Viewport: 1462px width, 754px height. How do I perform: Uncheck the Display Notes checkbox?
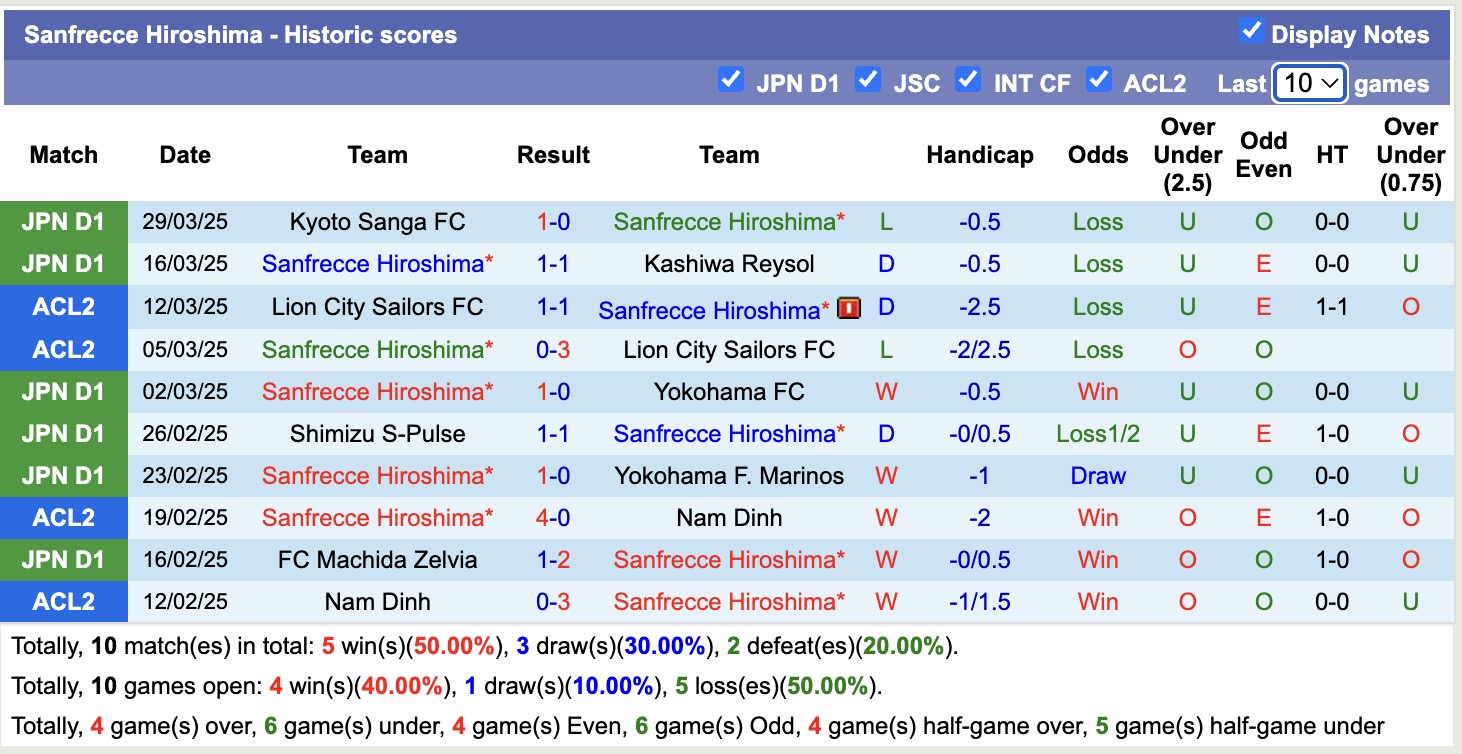tap(1251, 31)
